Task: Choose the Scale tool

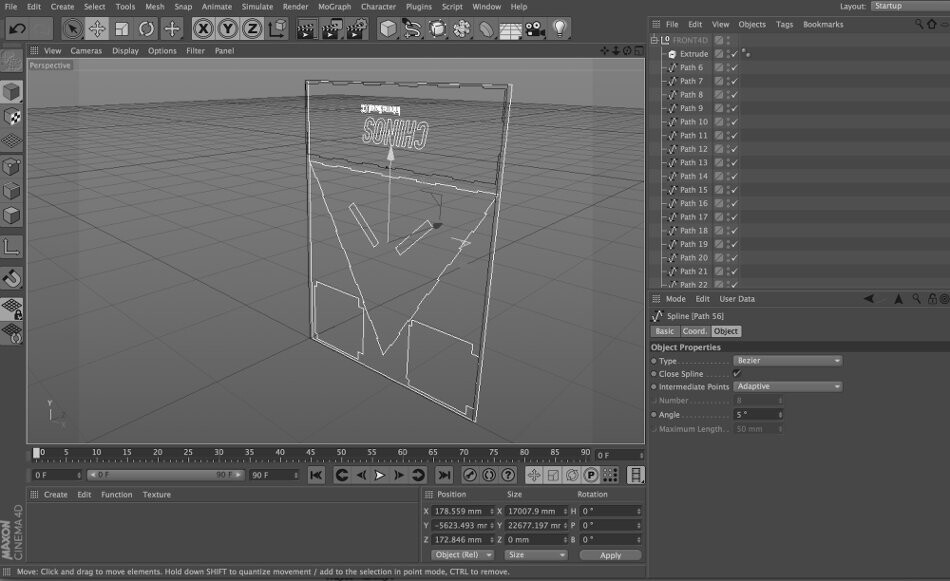Action: 122,28
